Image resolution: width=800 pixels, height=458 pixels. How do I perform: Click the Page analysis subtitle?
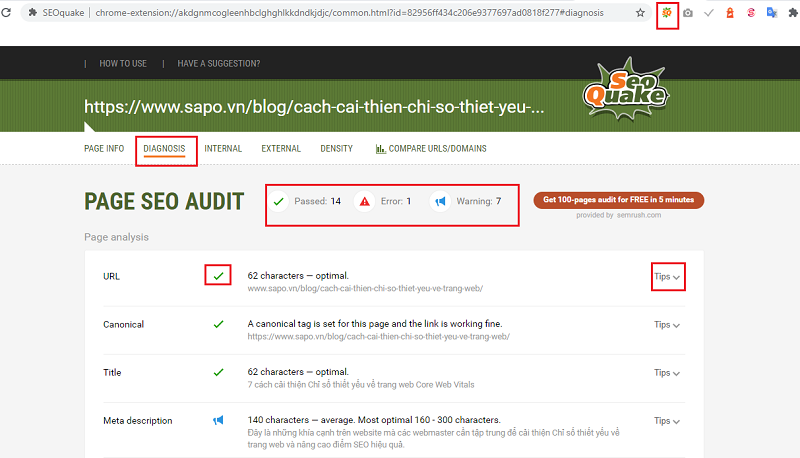tap(116, 237)
